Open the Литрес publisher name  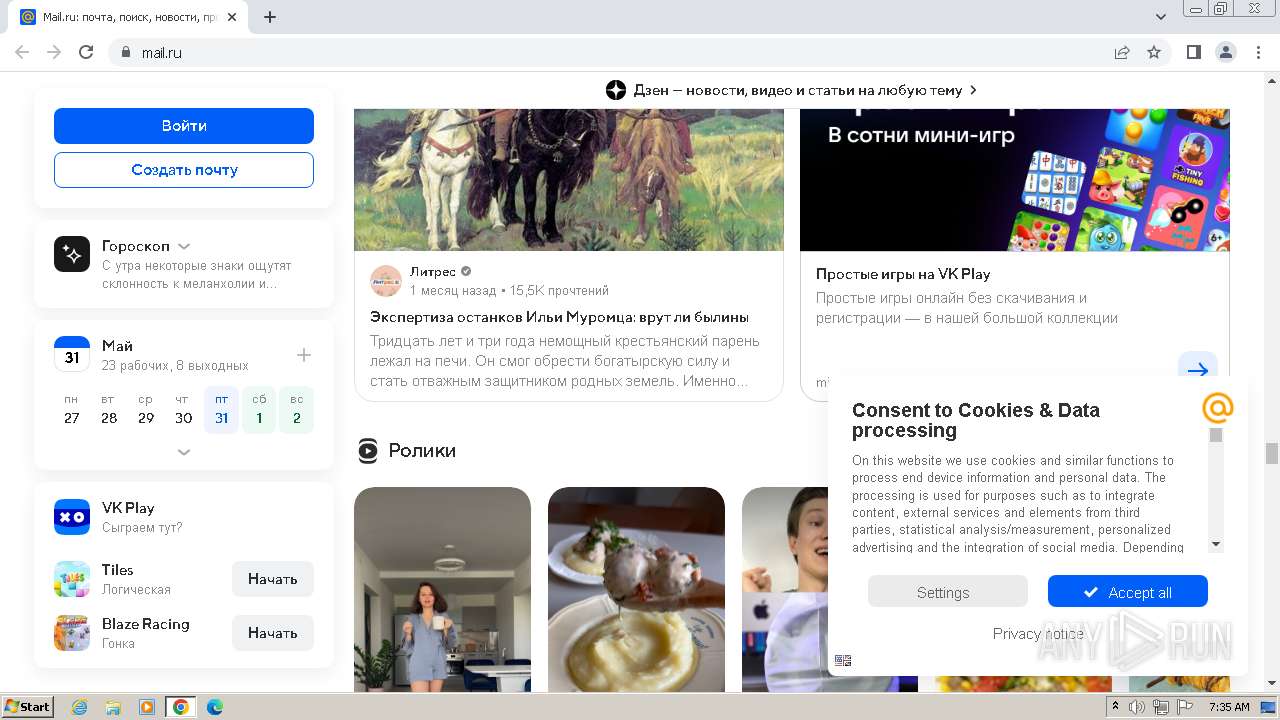[x=433, y=272]
